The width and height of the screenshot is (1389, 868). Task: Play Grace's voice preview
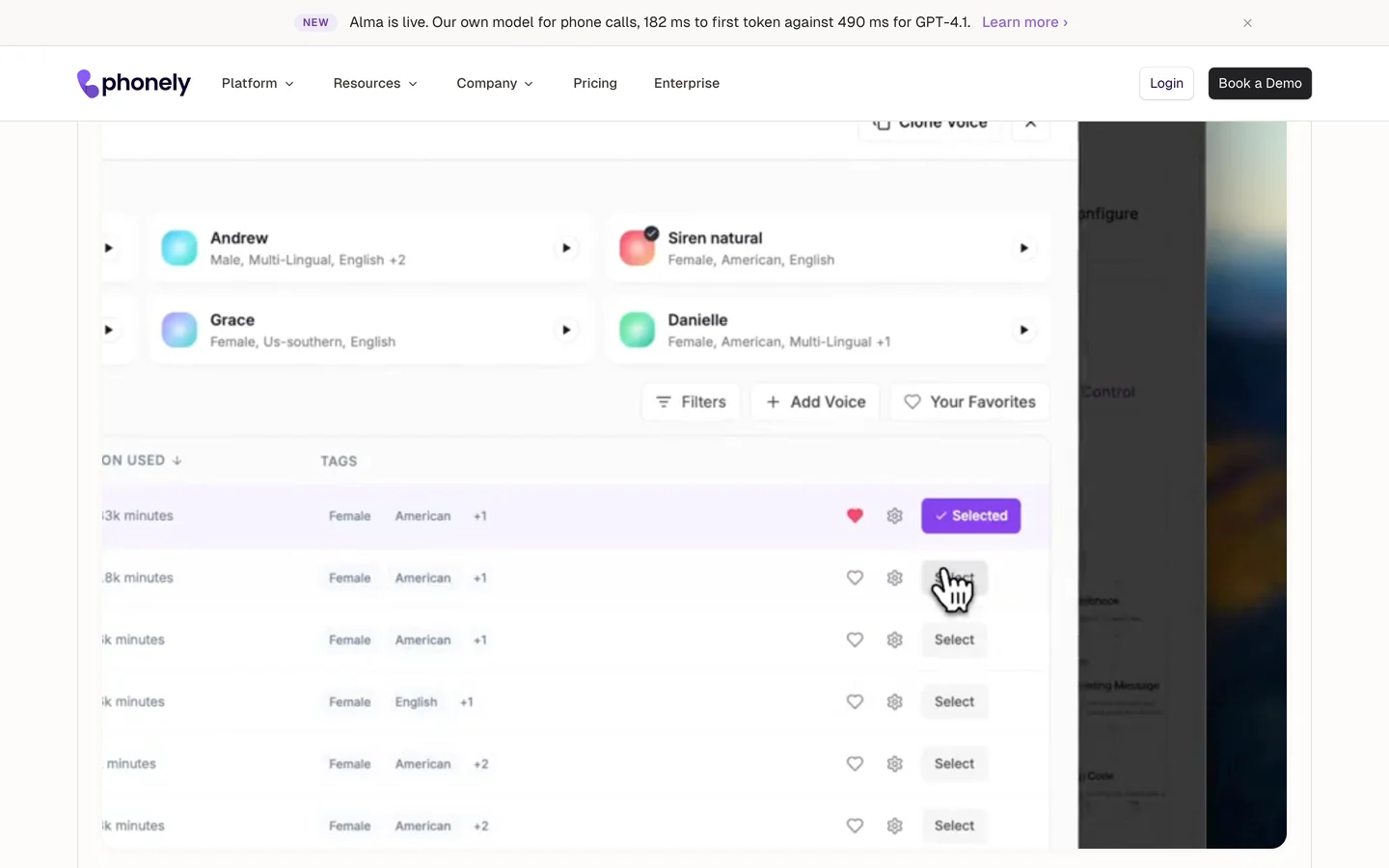coord(566,330)
